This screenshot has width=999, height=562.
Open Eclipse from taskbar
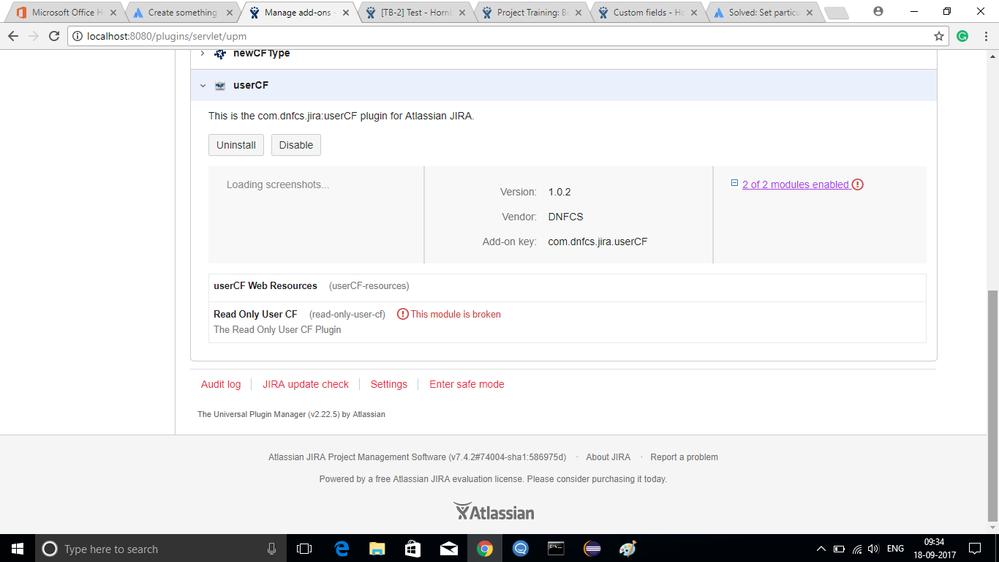pos(592,549)
